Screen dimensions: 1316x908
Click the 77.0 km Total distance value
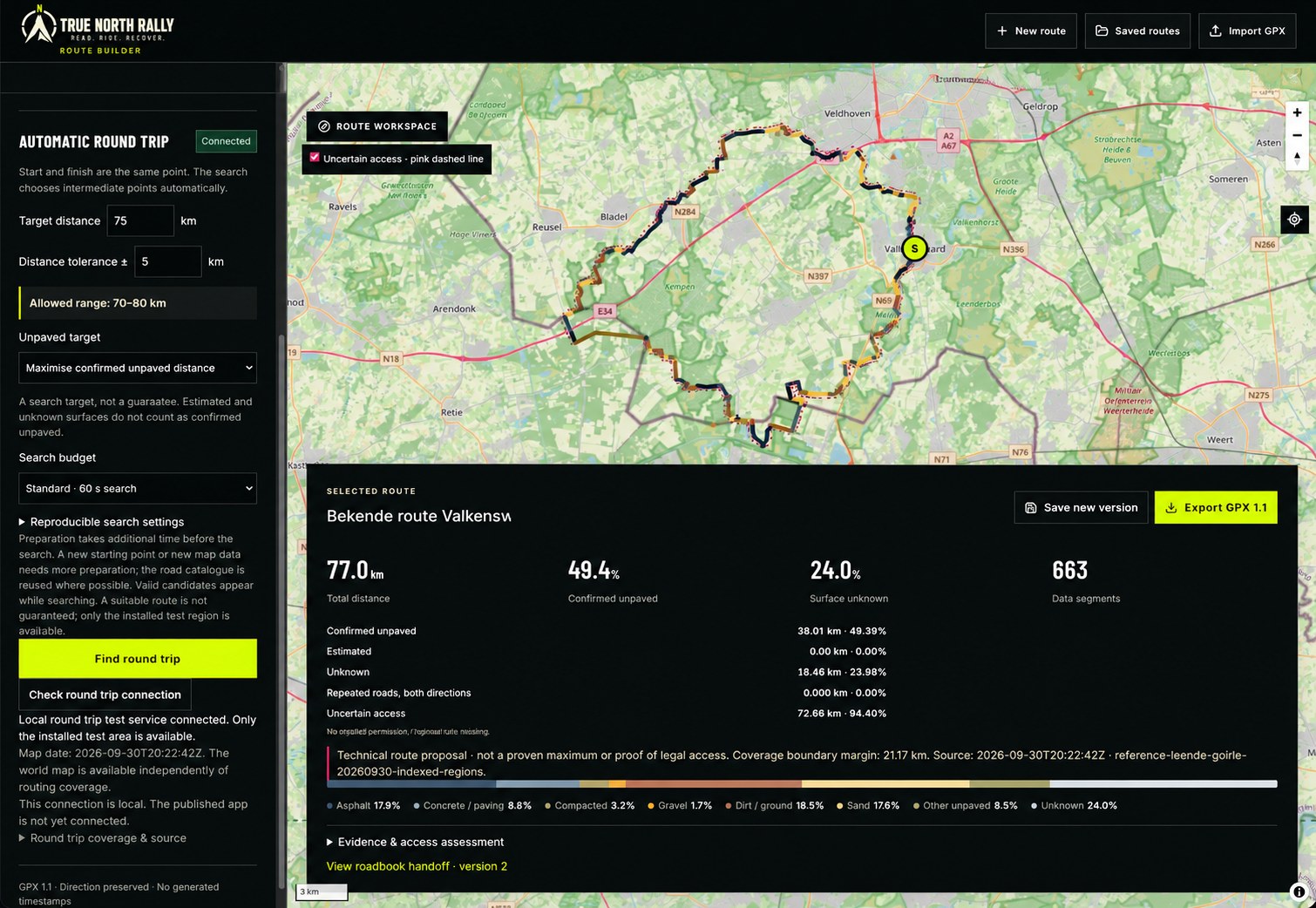click(355, 570)
